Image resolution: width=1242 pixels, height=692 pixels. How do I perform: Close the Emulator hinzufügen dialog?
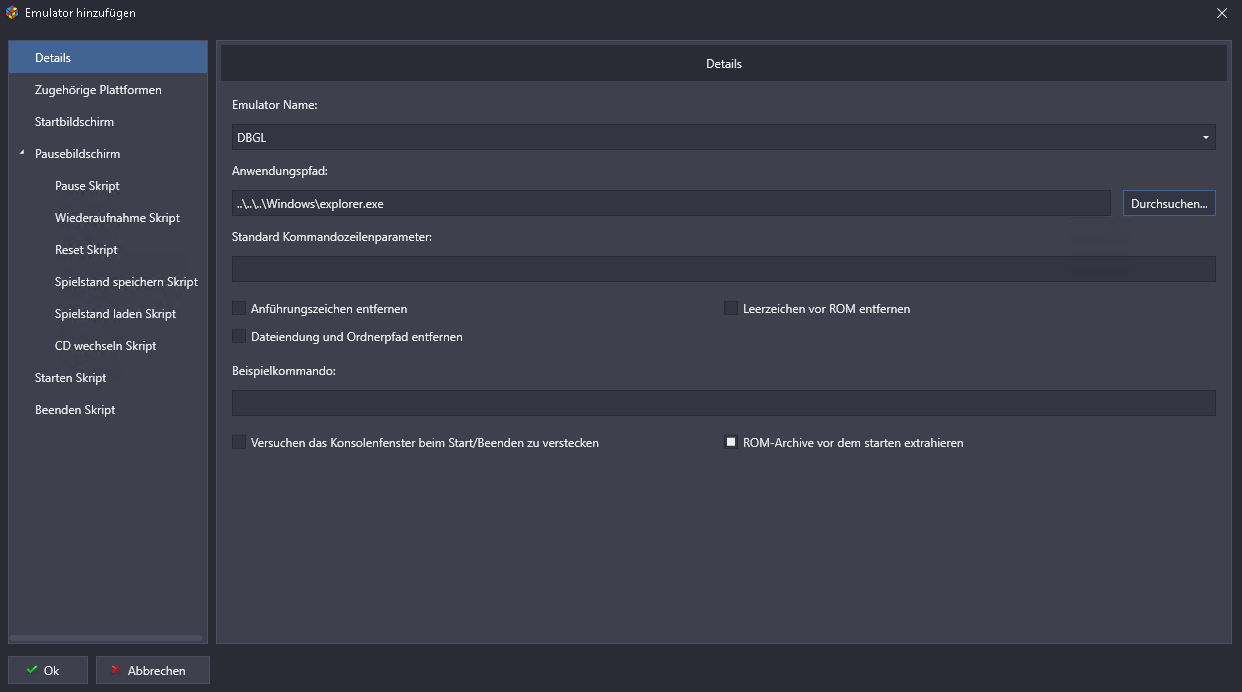click(1222, 13)
